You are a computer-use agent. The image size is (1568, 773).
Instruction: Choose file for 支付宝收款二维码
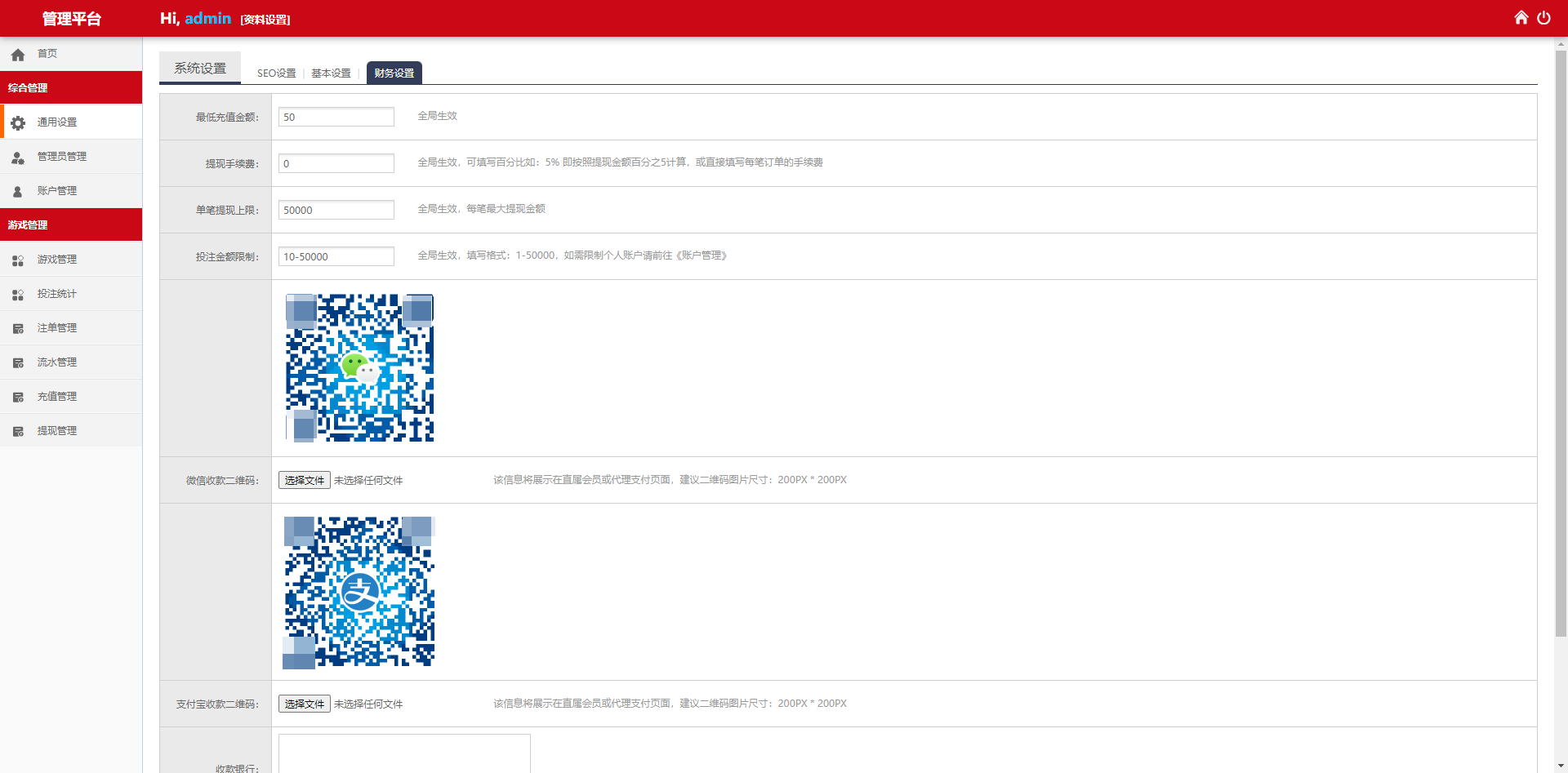[x=305, y=704]
